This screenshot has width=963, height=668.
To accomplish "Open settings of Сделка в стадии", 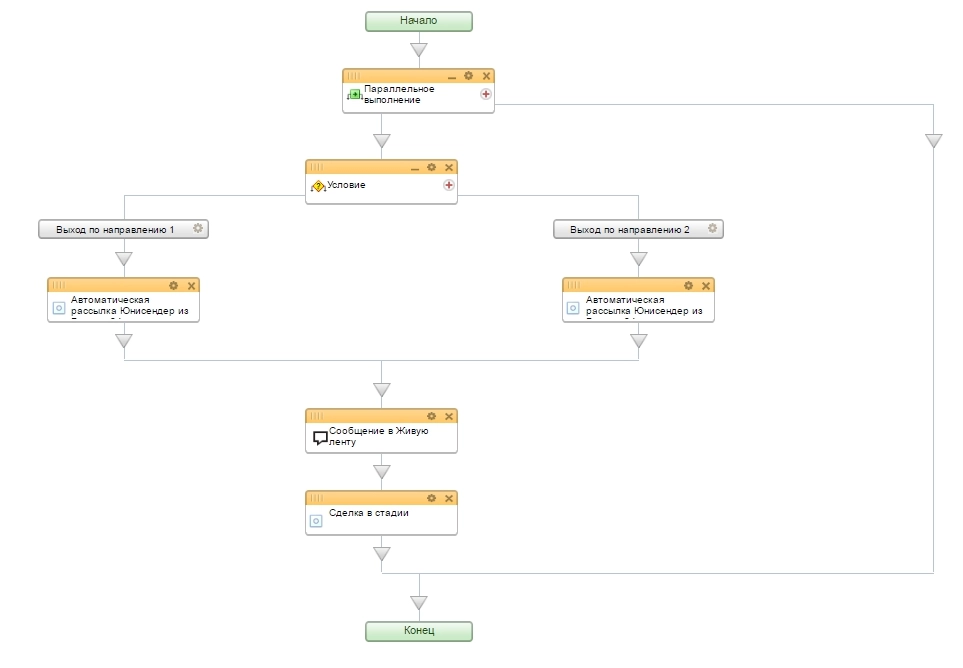I will point(431,497).
